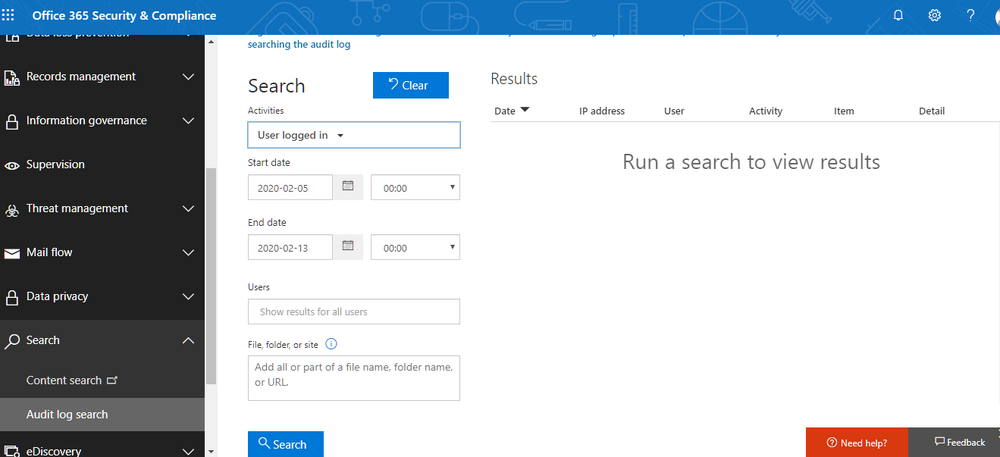Click the Item column header
The height and width of the screenshot is (457, 1000).
tap(844, 111)
